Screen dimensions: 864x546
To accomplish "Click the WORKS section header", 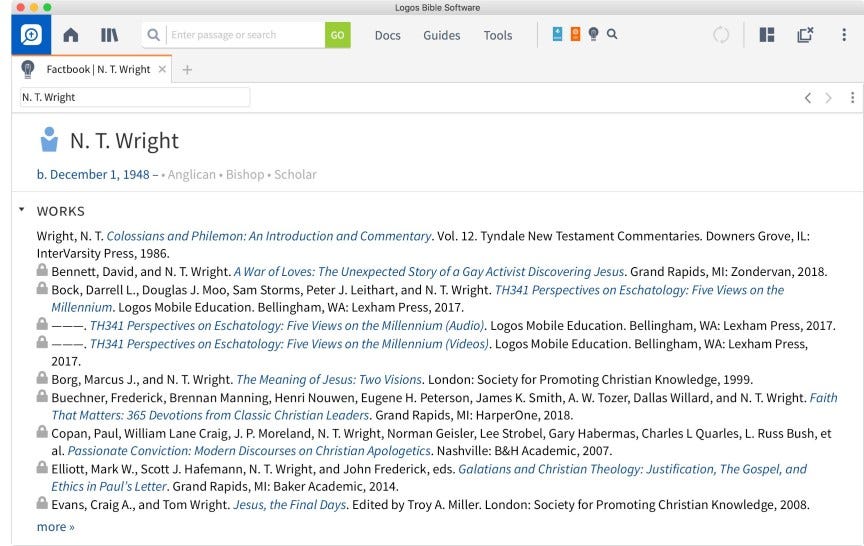I will click(x=61, y=212).
